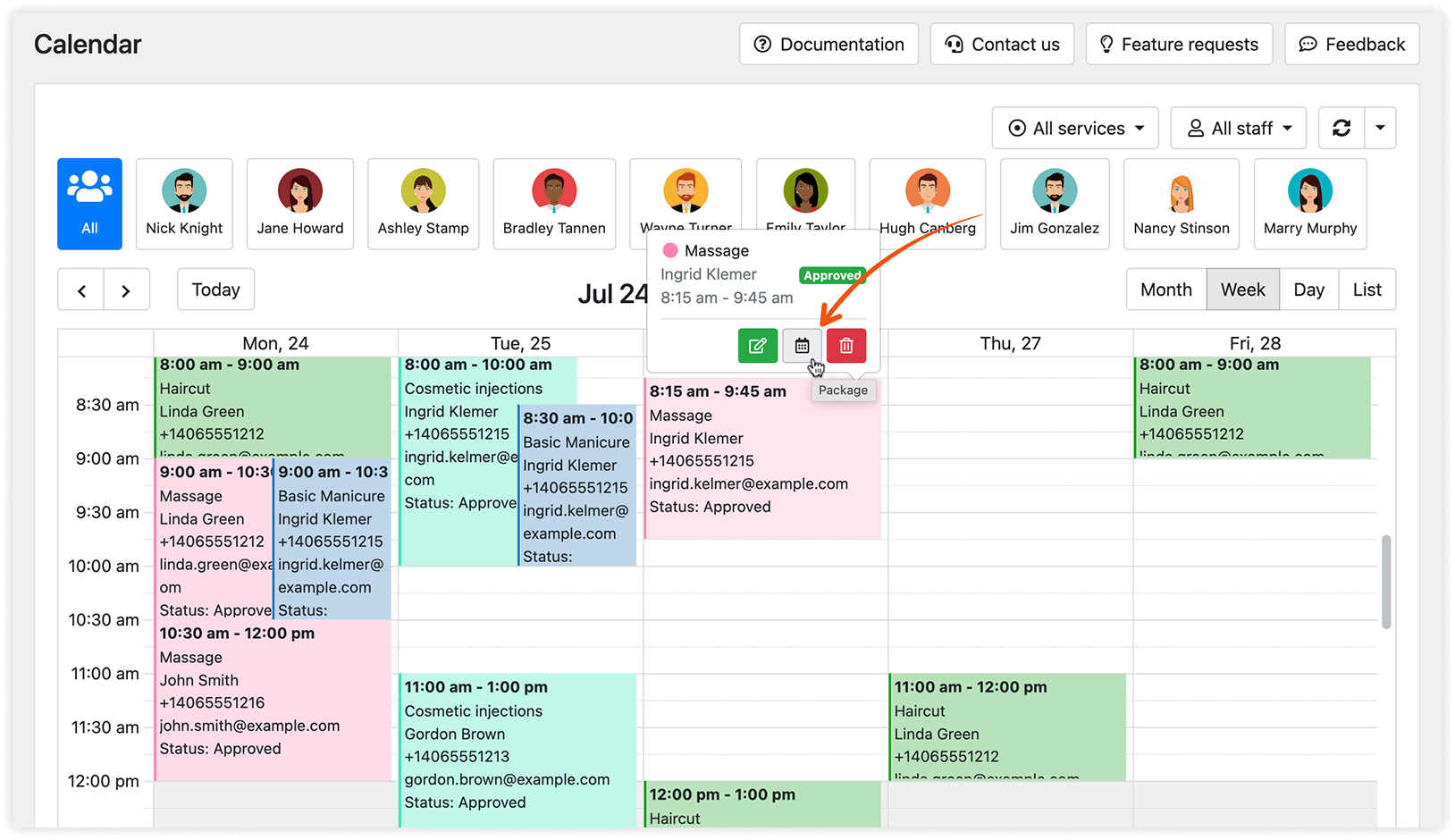Open the All services dropdown
This screenshot has width=1455, height=840.
pyautogui.click(x=1075, y=128)
